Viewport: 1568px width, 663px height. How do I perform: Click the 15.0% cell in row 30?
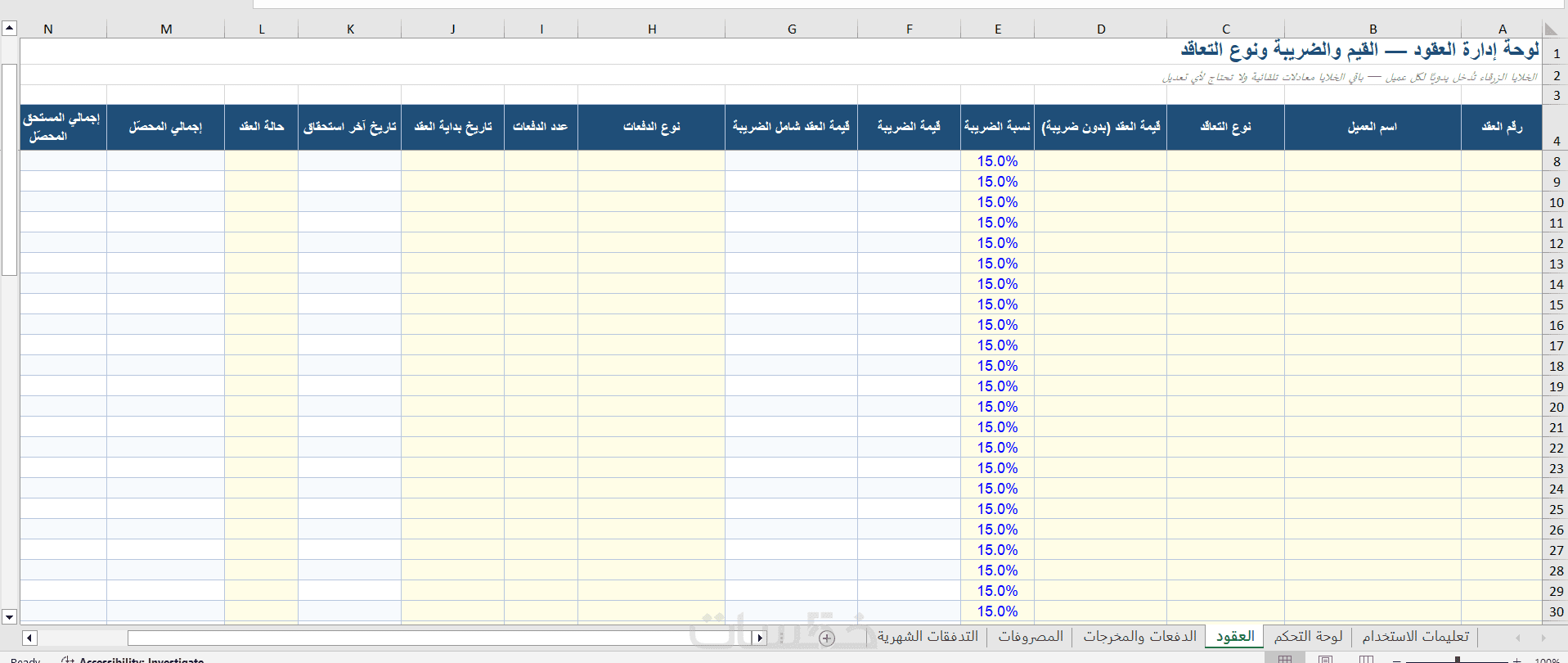pos(998,611)
